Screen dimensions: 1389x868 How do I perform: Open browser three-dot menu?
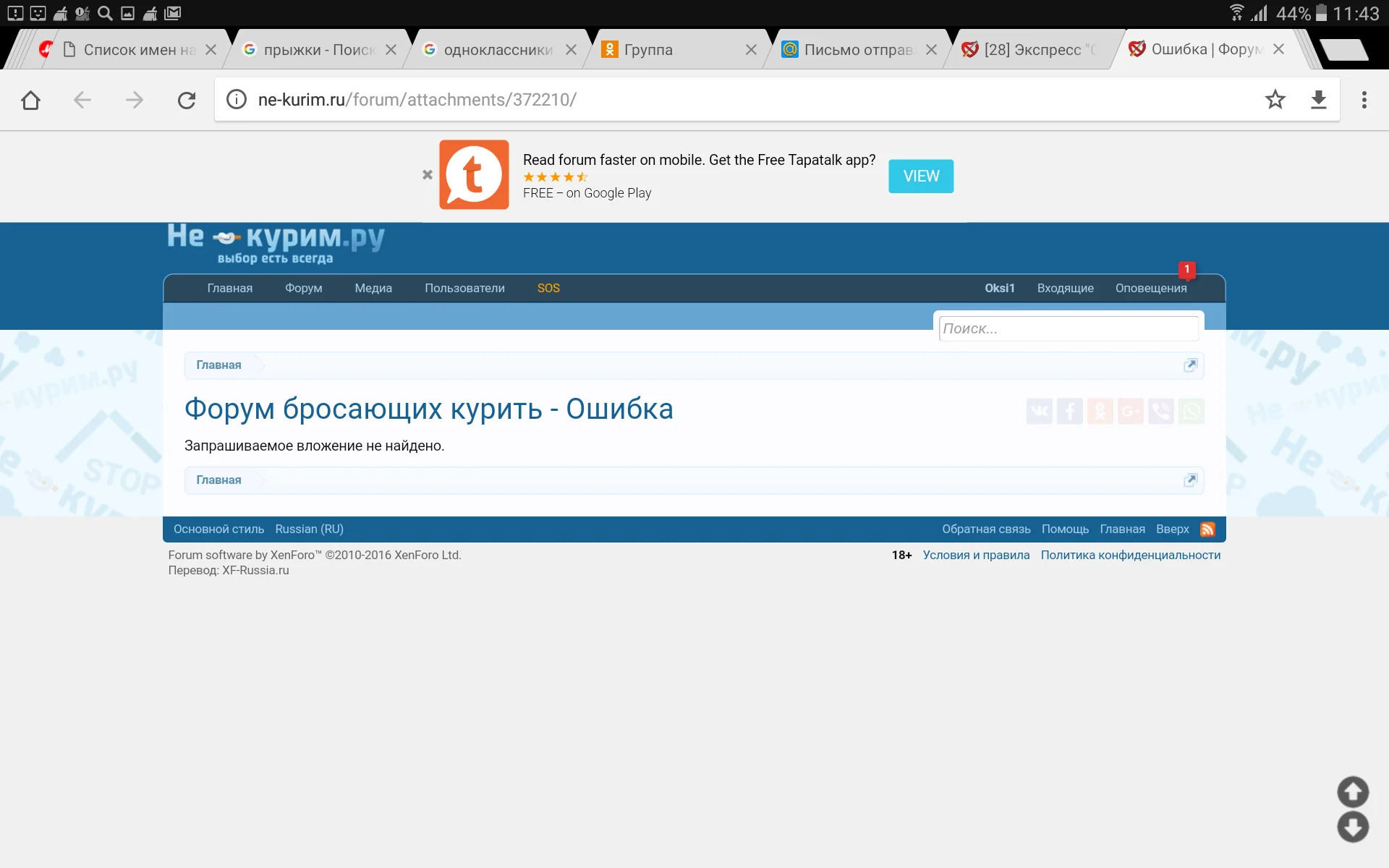coord(1364,100)
